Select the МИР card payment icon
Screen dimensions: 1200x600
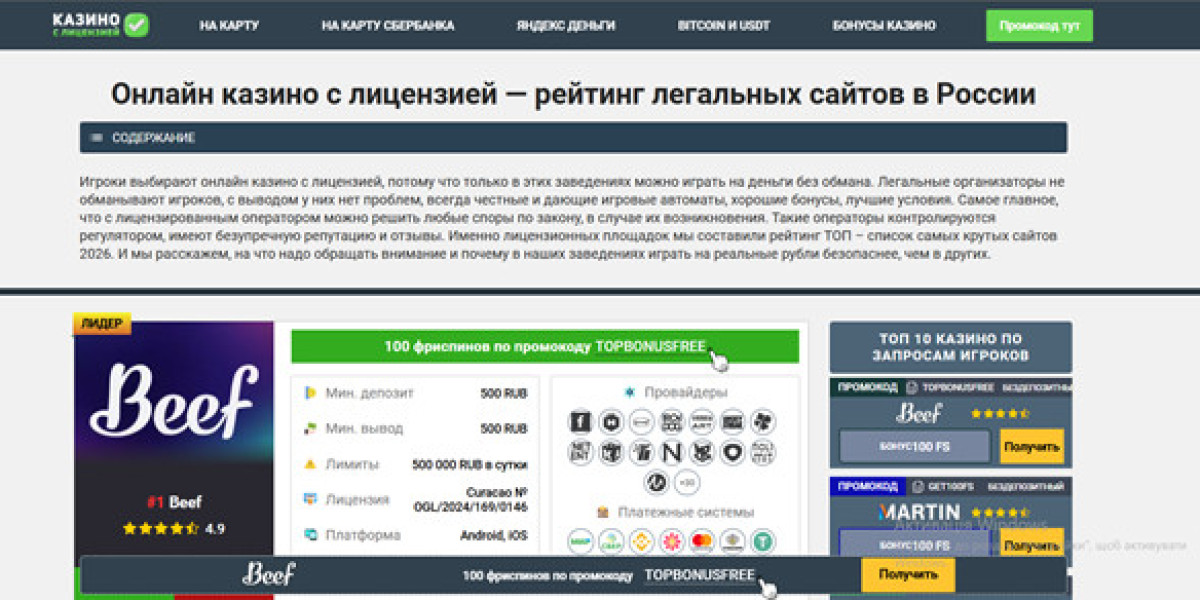(x=581, y=540)
